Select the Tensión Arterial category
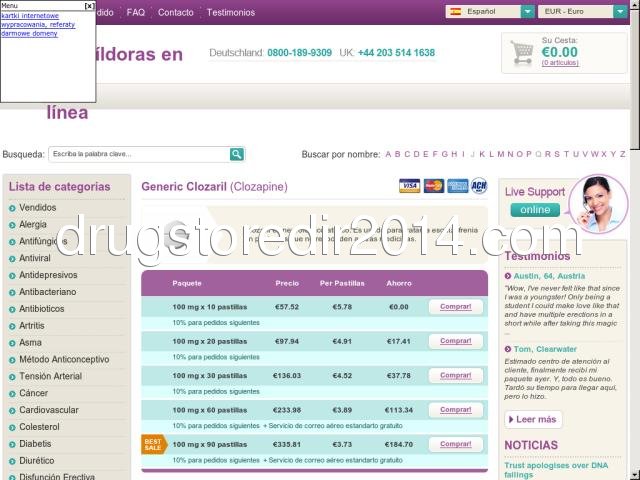Viewport: 640px width, 480px height. point(50,376)
